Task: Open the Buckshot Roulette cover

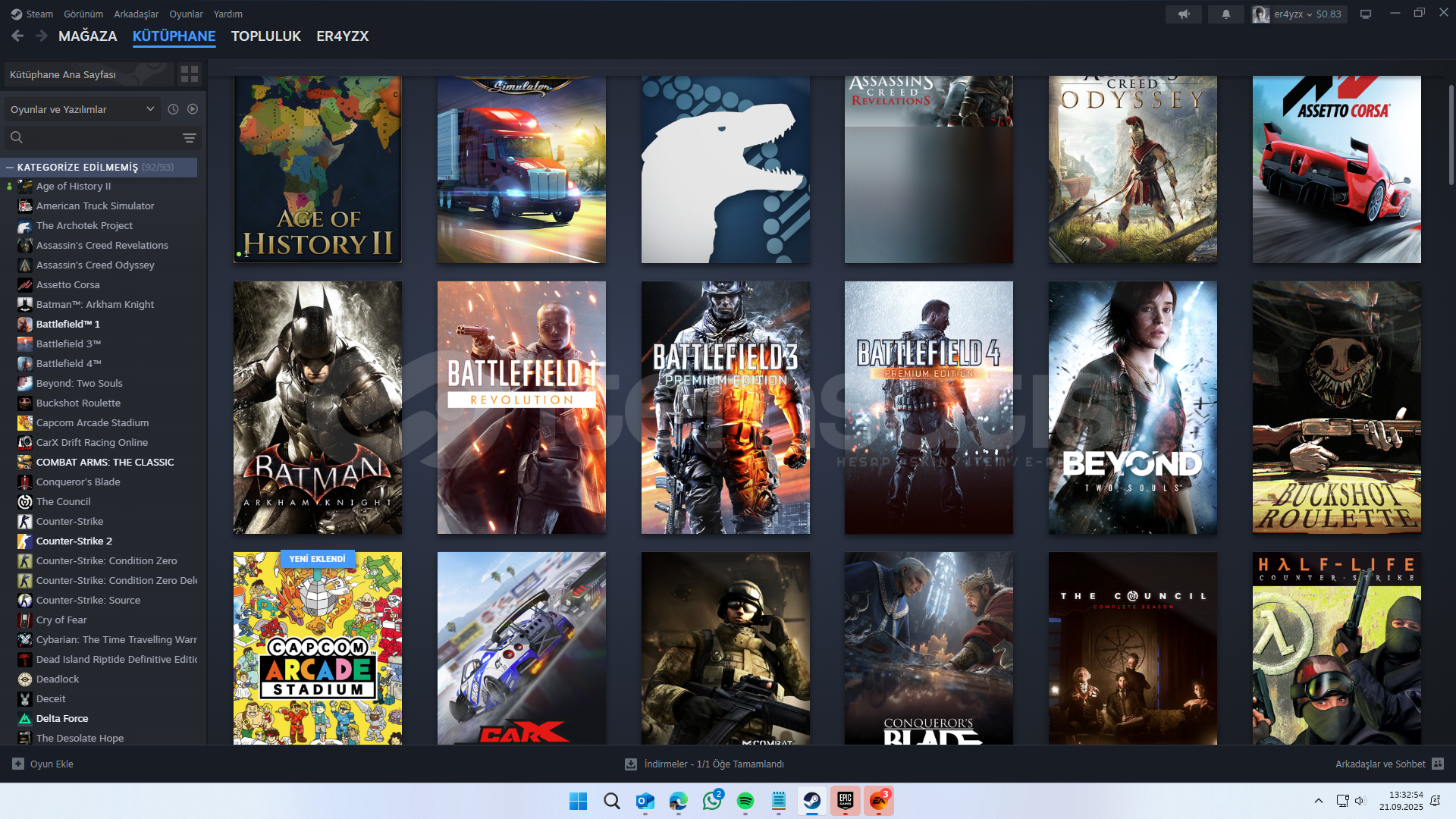Action: [x=1337, y=408]
